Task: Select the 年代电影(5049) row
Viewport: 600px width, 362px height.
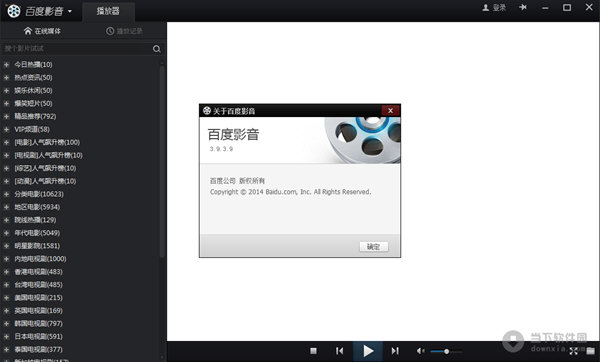Action: coord(80,233)
